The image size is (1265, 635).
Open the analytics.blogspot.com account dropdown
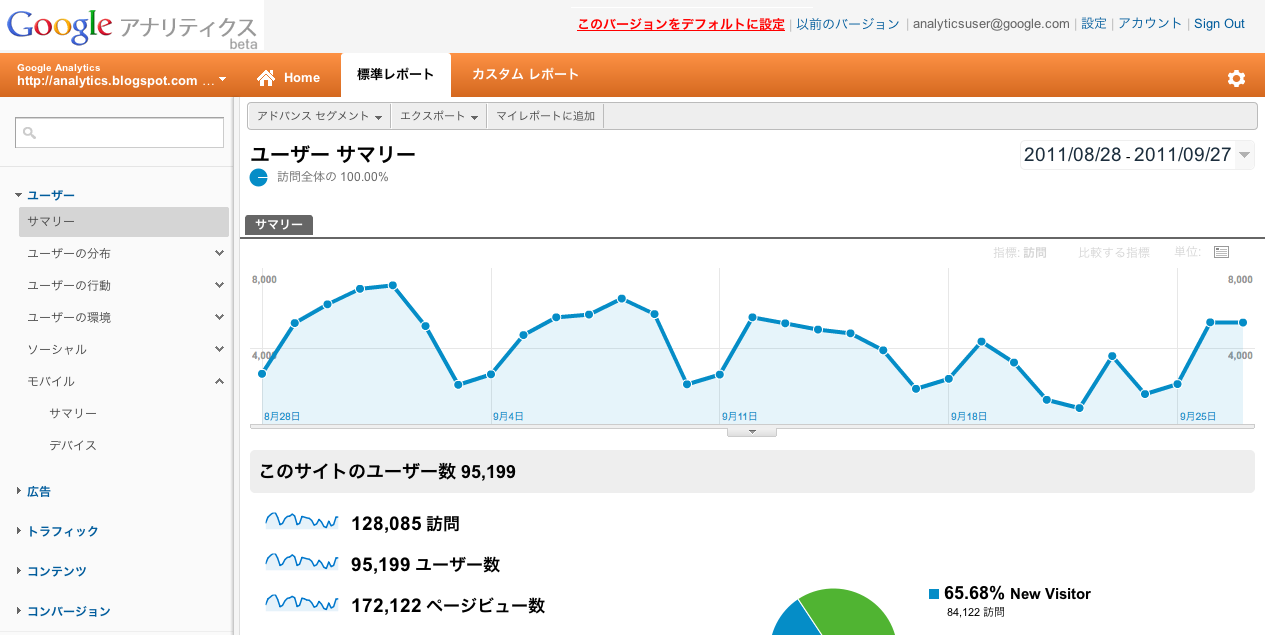coord(222,80)
